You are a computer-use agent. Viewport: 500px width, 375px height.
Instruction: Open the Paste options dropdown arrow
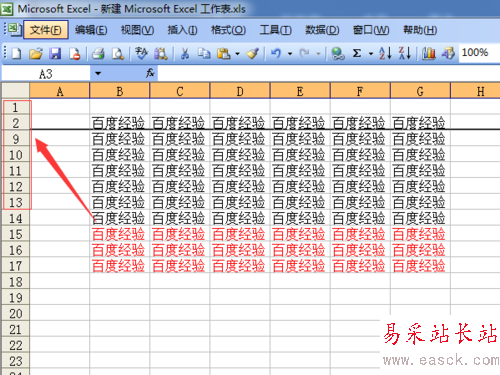(x=237, y=54)
